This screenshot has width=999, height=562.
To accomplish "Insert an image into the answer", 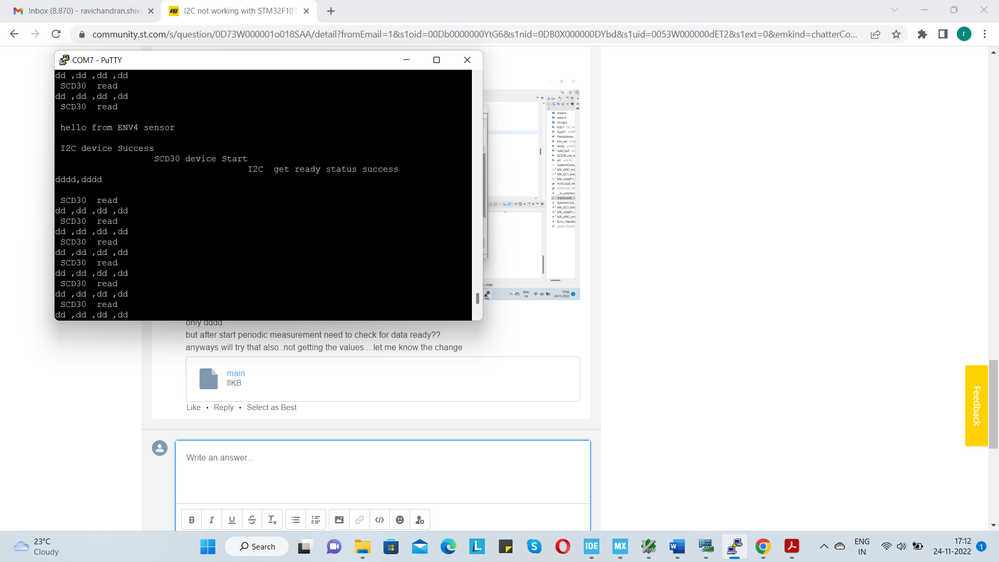I will 339,520.
